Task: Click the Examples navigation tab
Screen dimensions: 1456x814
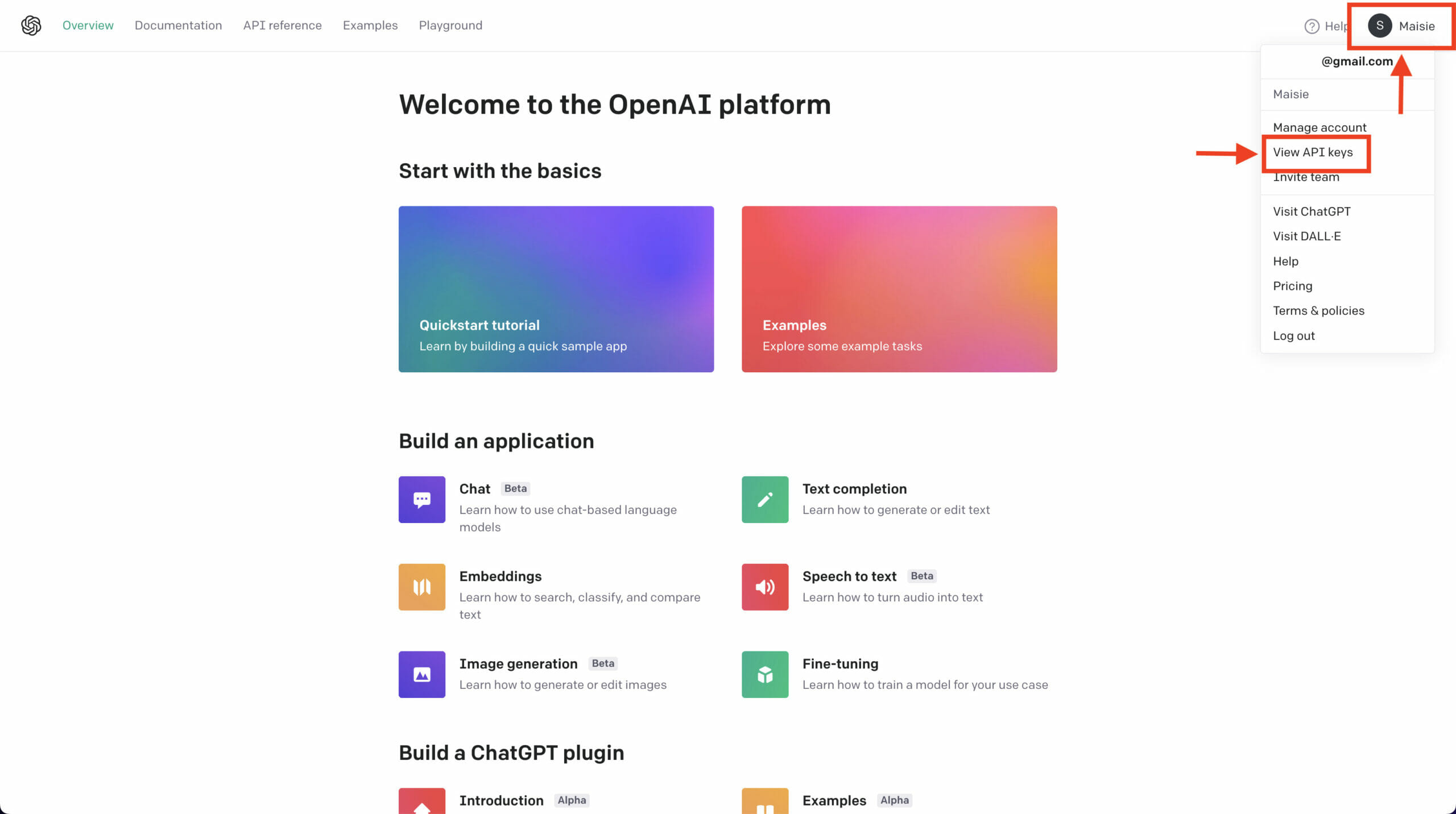Action: 370,25
